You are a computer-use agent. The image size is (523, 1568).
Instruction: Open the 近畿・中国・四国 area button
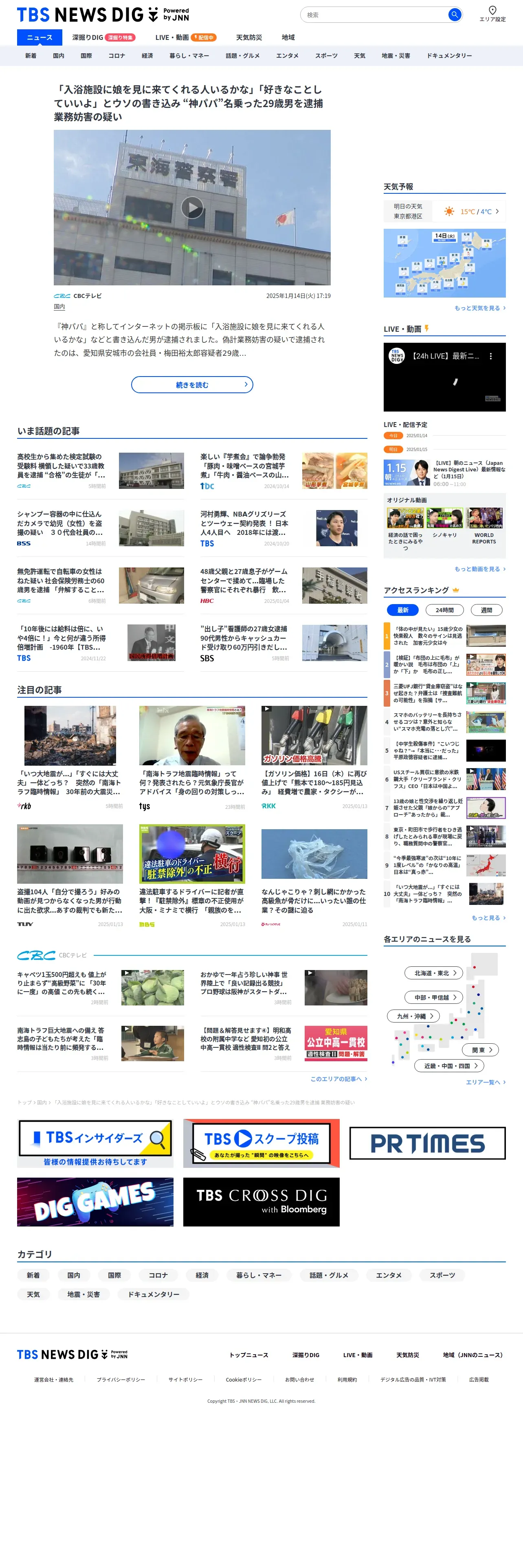point(449,1066)
